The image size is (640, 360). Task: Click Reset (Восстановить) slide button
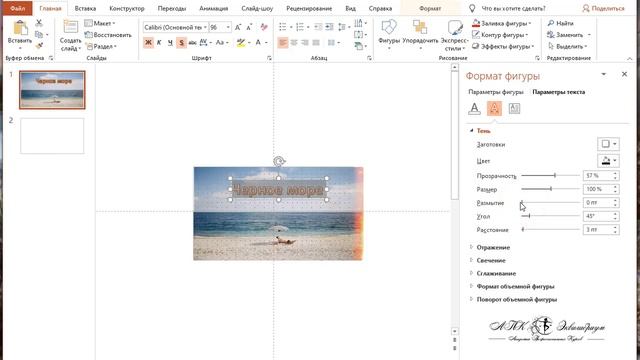tap(108, 35)
